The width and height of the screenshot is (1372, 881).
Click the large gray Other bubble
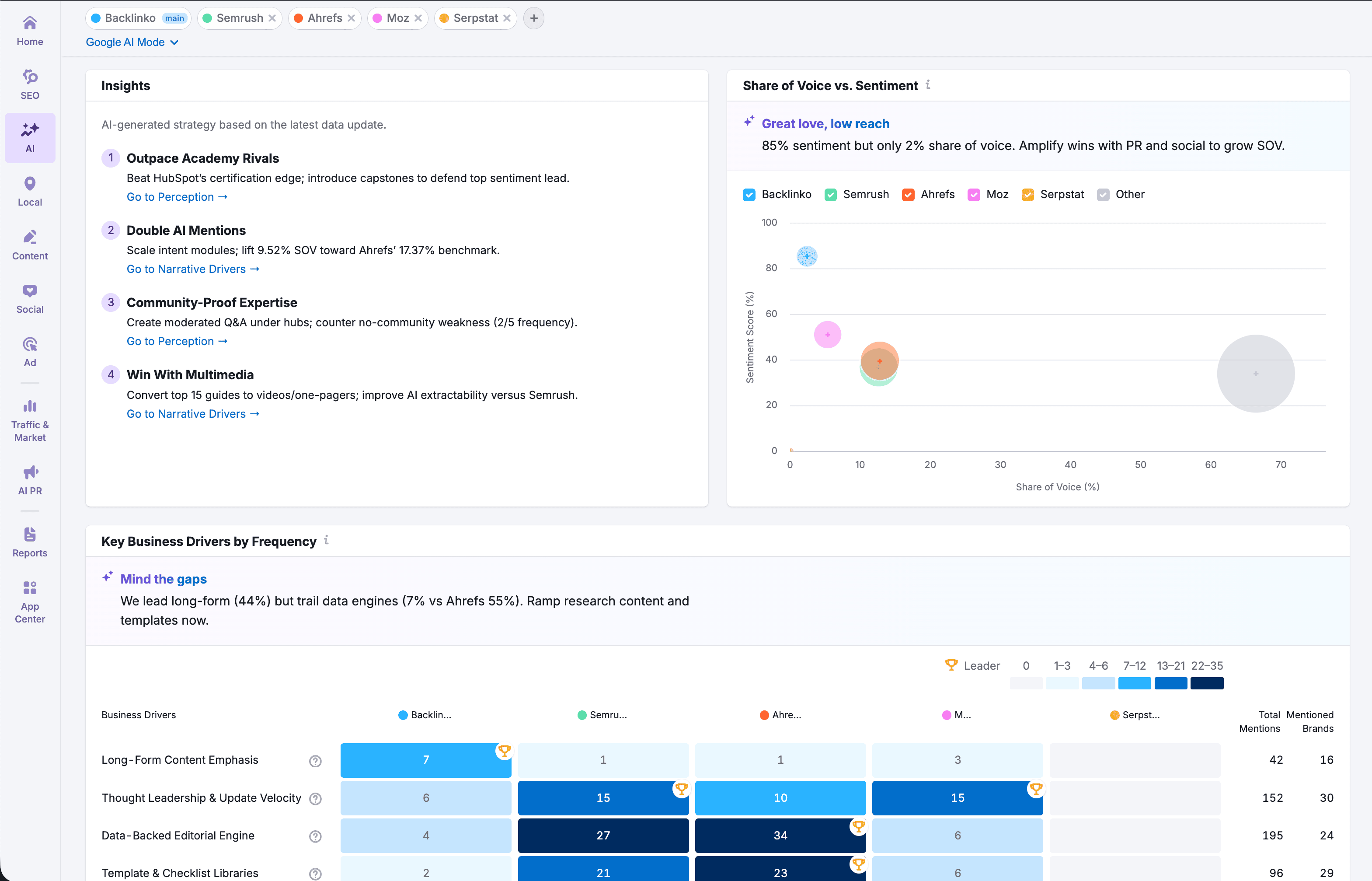[x=1255, y=374]
